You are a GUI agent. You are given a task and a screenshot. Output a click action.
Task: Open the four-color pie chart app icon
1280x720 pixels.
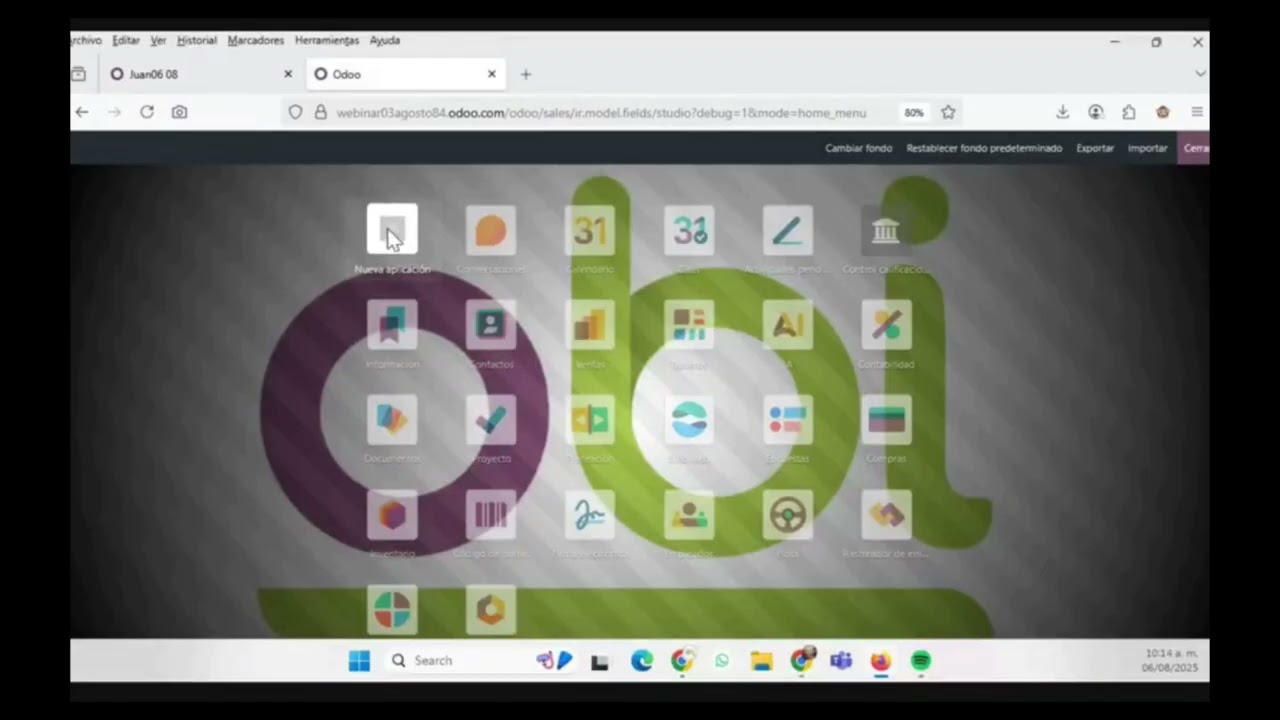click(392, 610)
